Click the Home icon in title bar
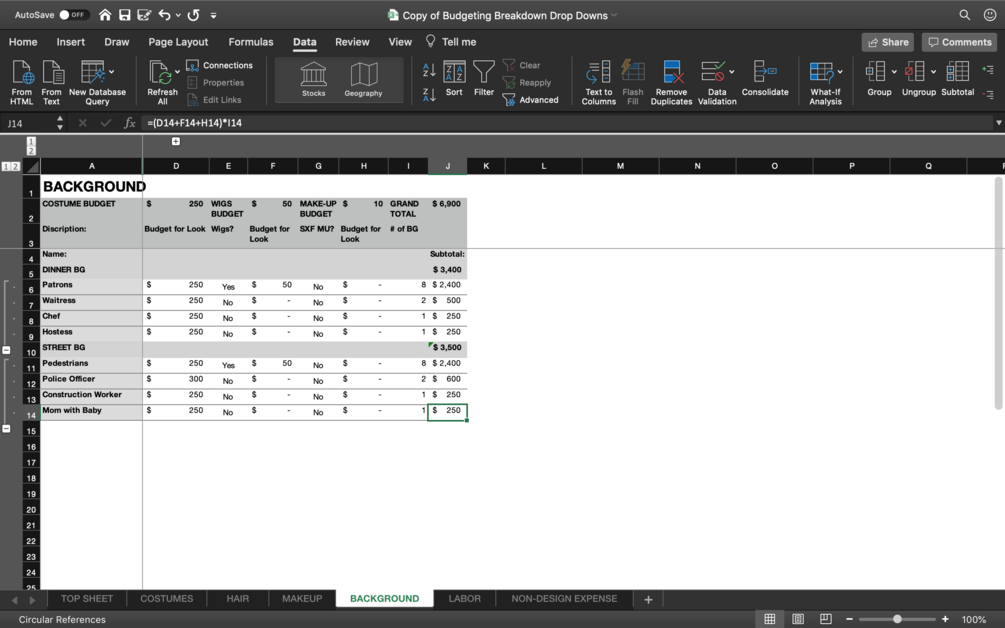 click(x=105, y=15)
